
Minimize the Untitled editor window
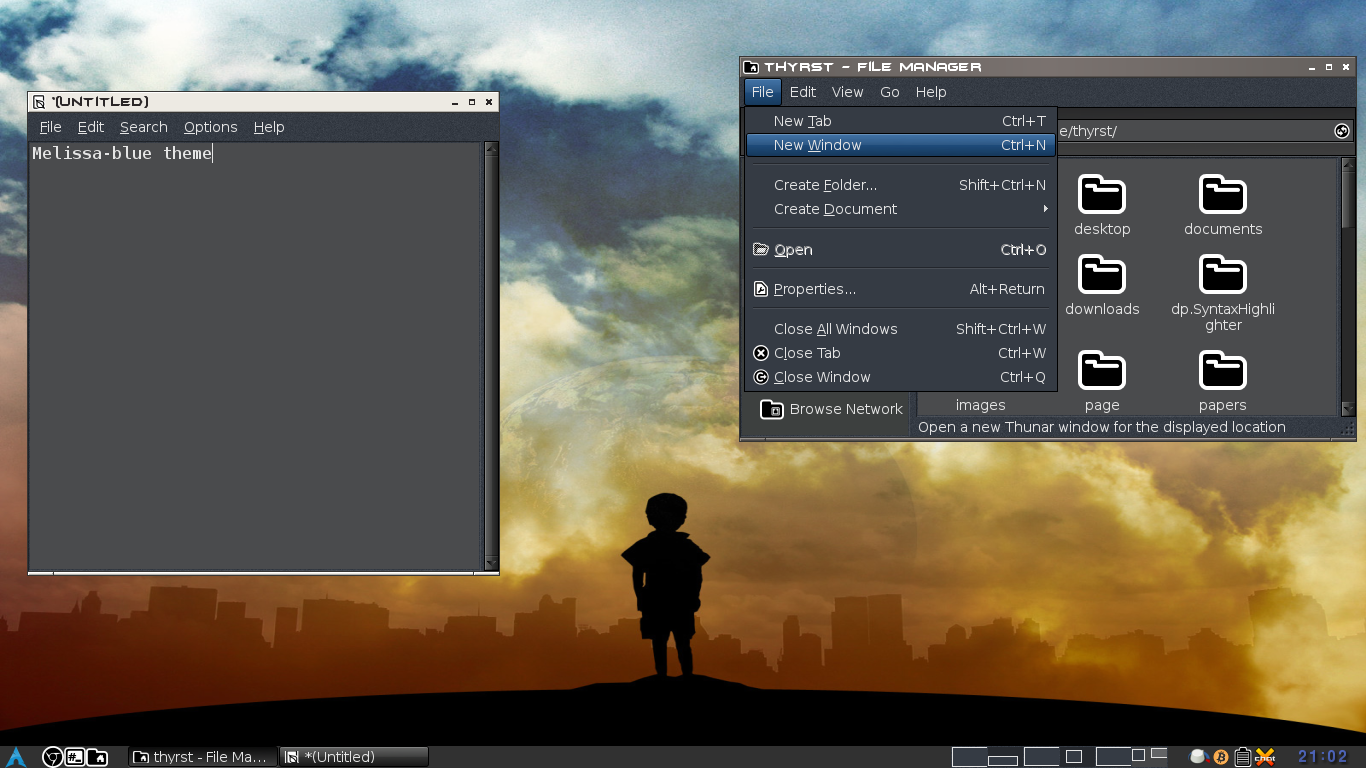click(x=454, y=102)
